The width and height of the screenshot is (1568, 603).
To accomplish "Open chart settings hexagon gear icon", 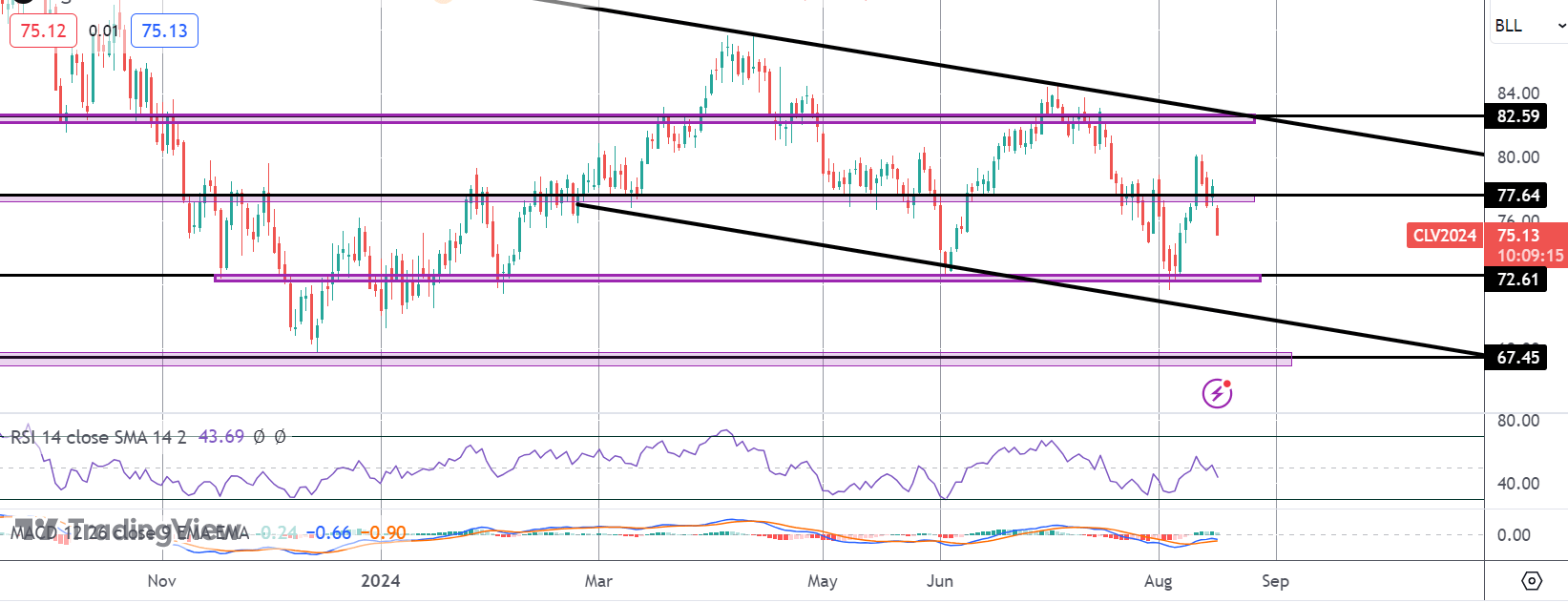I will tap(1532, 580).
